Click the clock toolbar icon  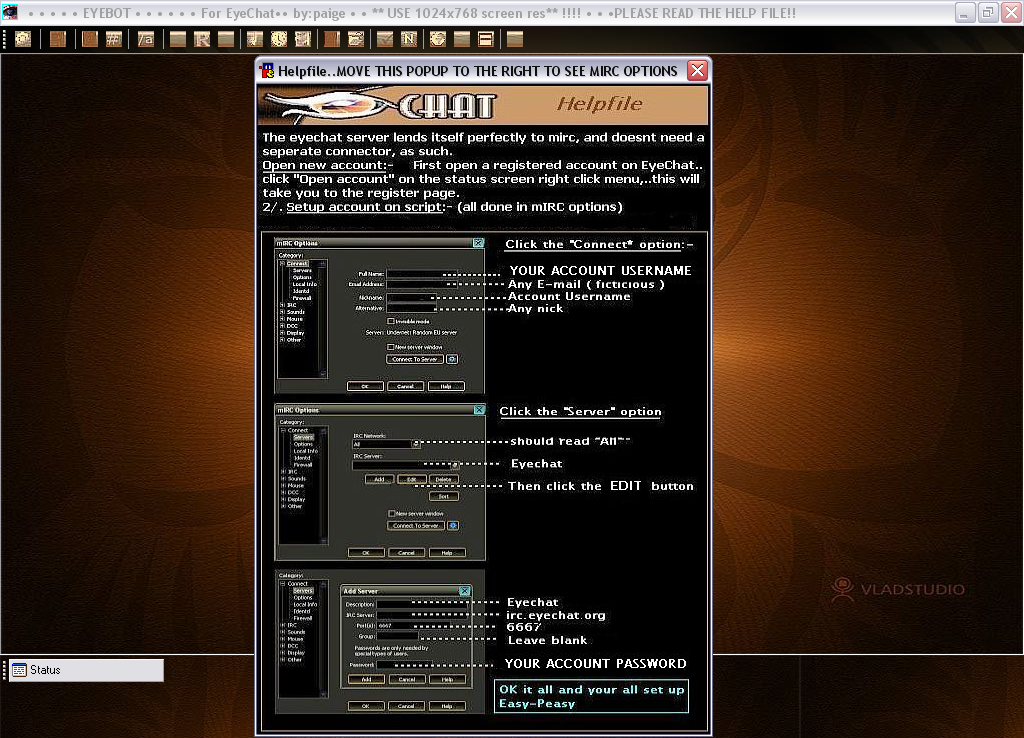pyautogui.click(x=279, y=39)
